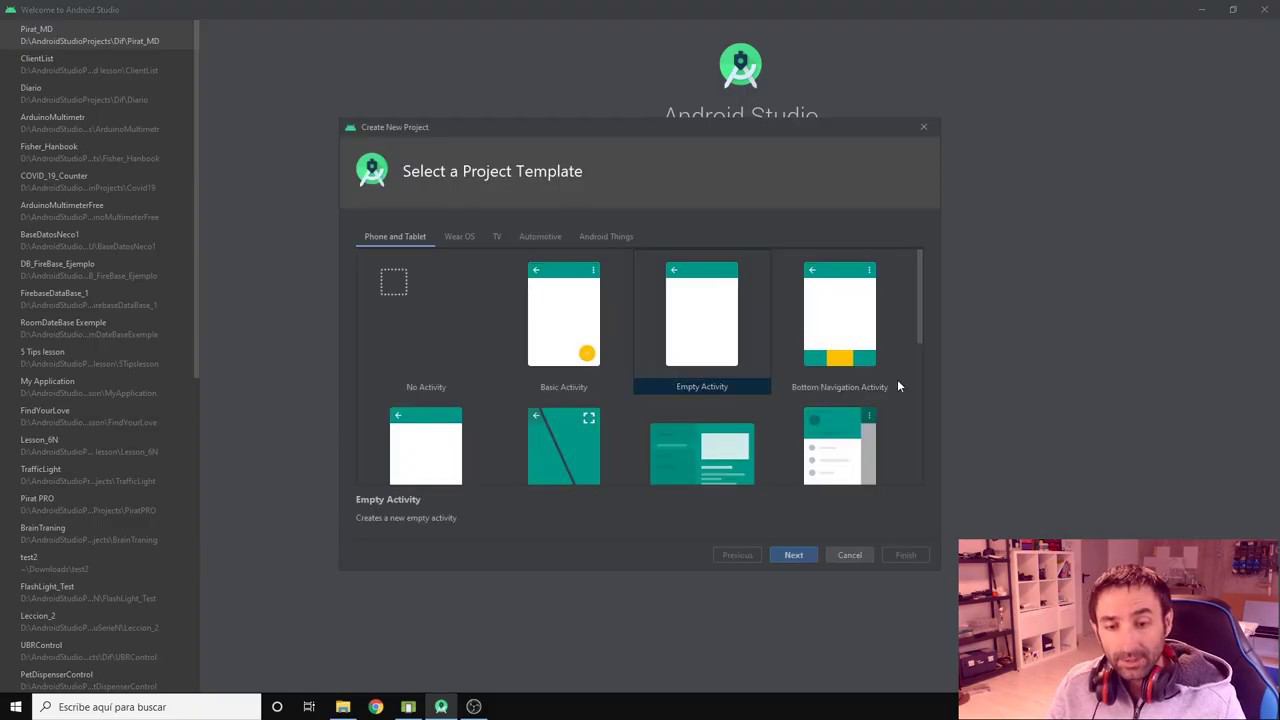The height and width of the screenshot is (720, 1280).
Task: Click the Cancel button
Action: pyautogui.click(x=849, y=555)
